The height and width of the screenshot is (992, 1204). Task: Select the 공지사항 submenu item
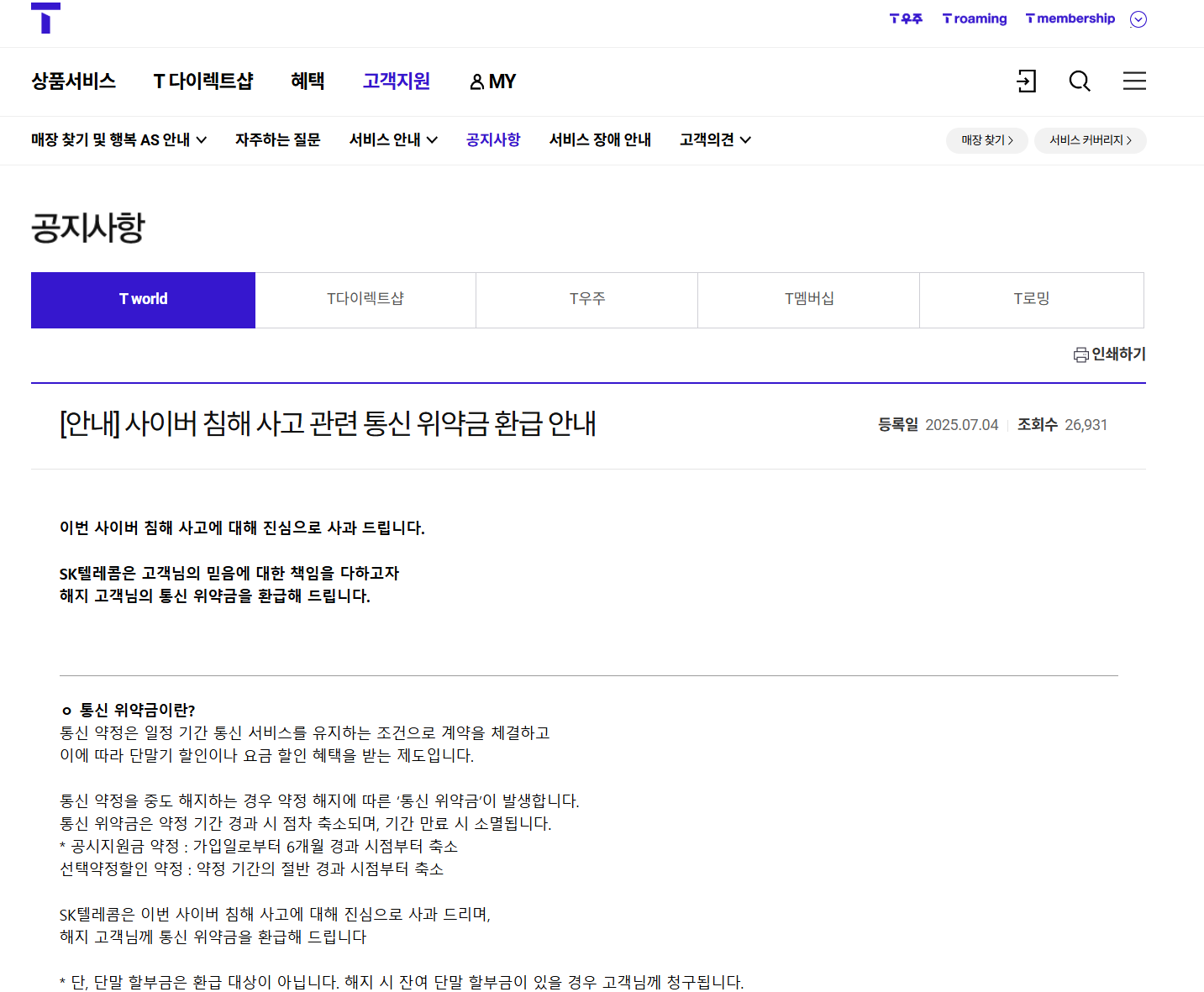click(x=493, y=139)
